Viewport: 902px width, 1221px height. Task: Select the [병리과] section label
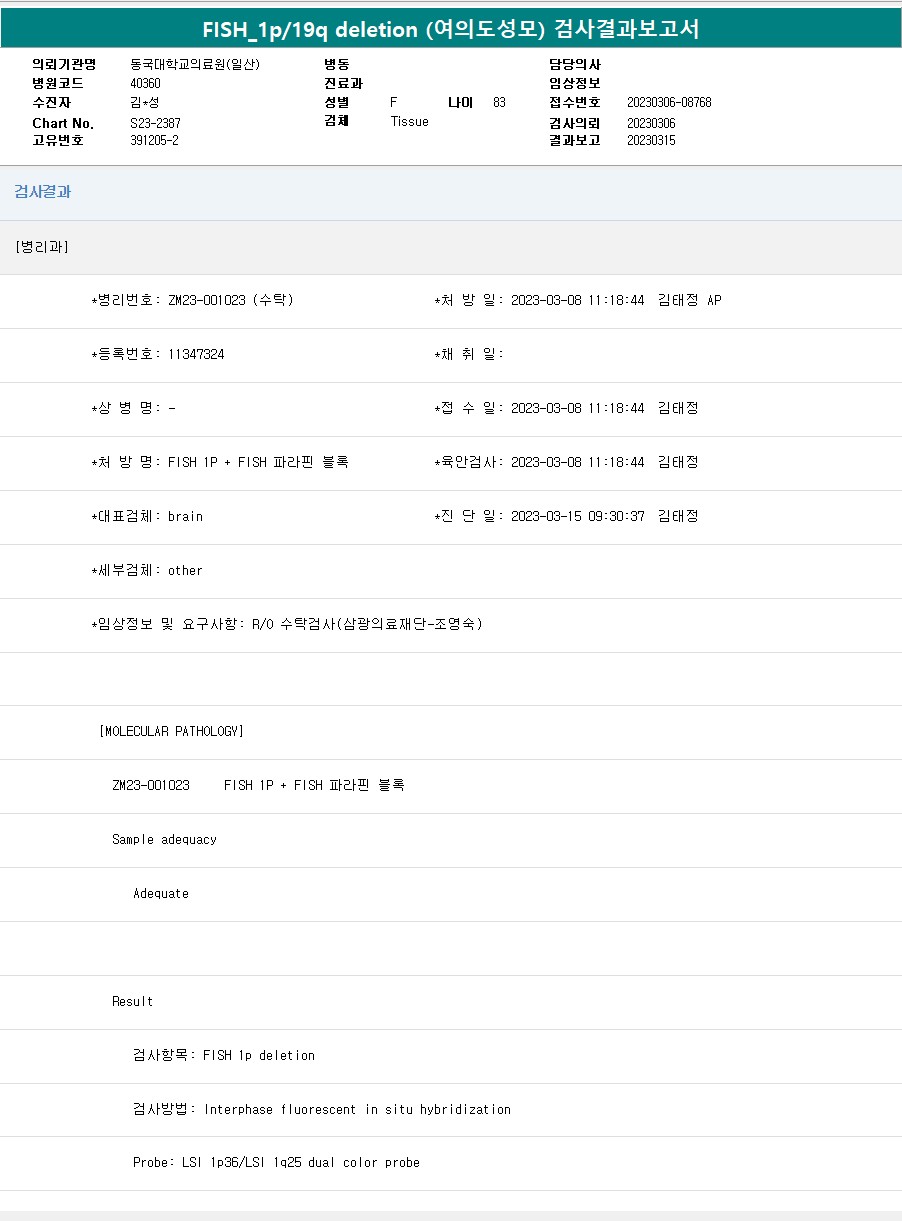[x=42, y=247]
